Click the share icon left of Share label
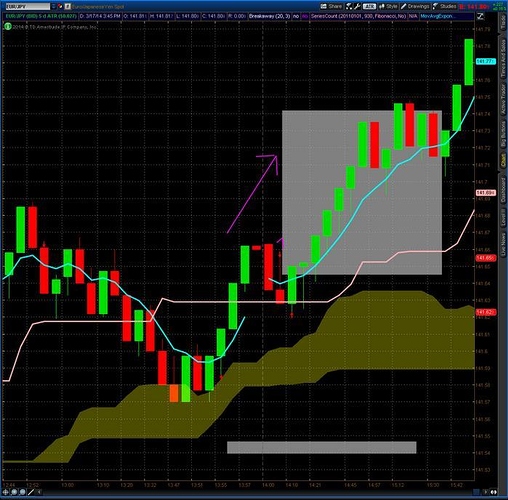 [323, 6]
